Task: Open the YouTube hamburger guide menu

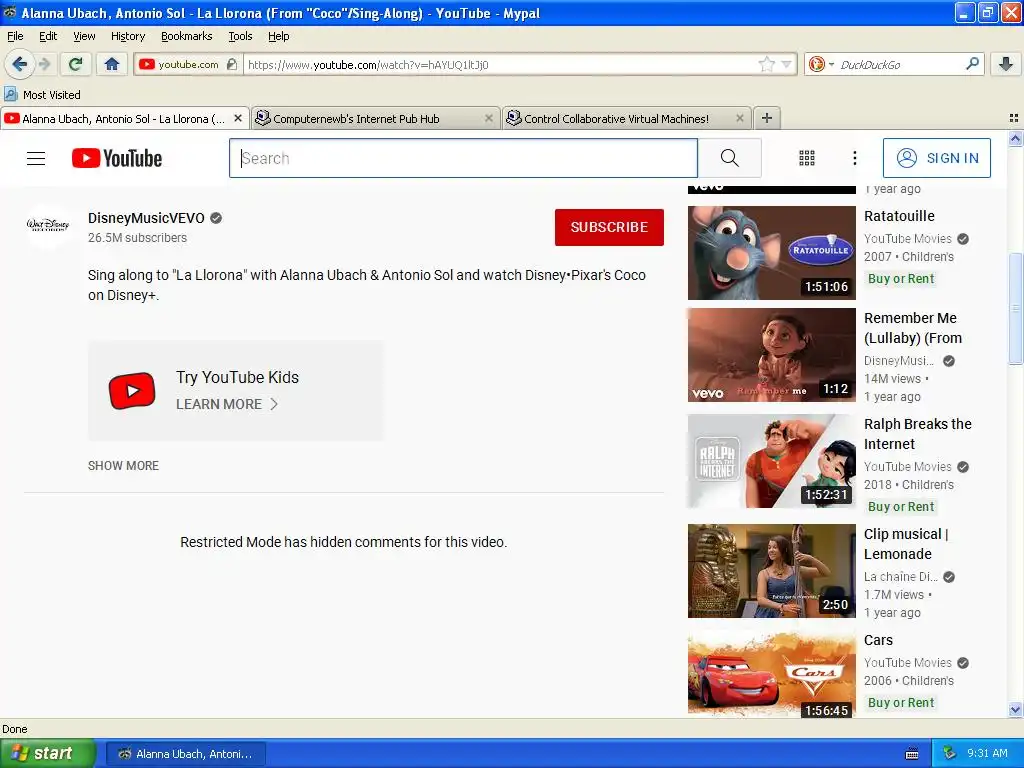Action: tap(36, 158)
